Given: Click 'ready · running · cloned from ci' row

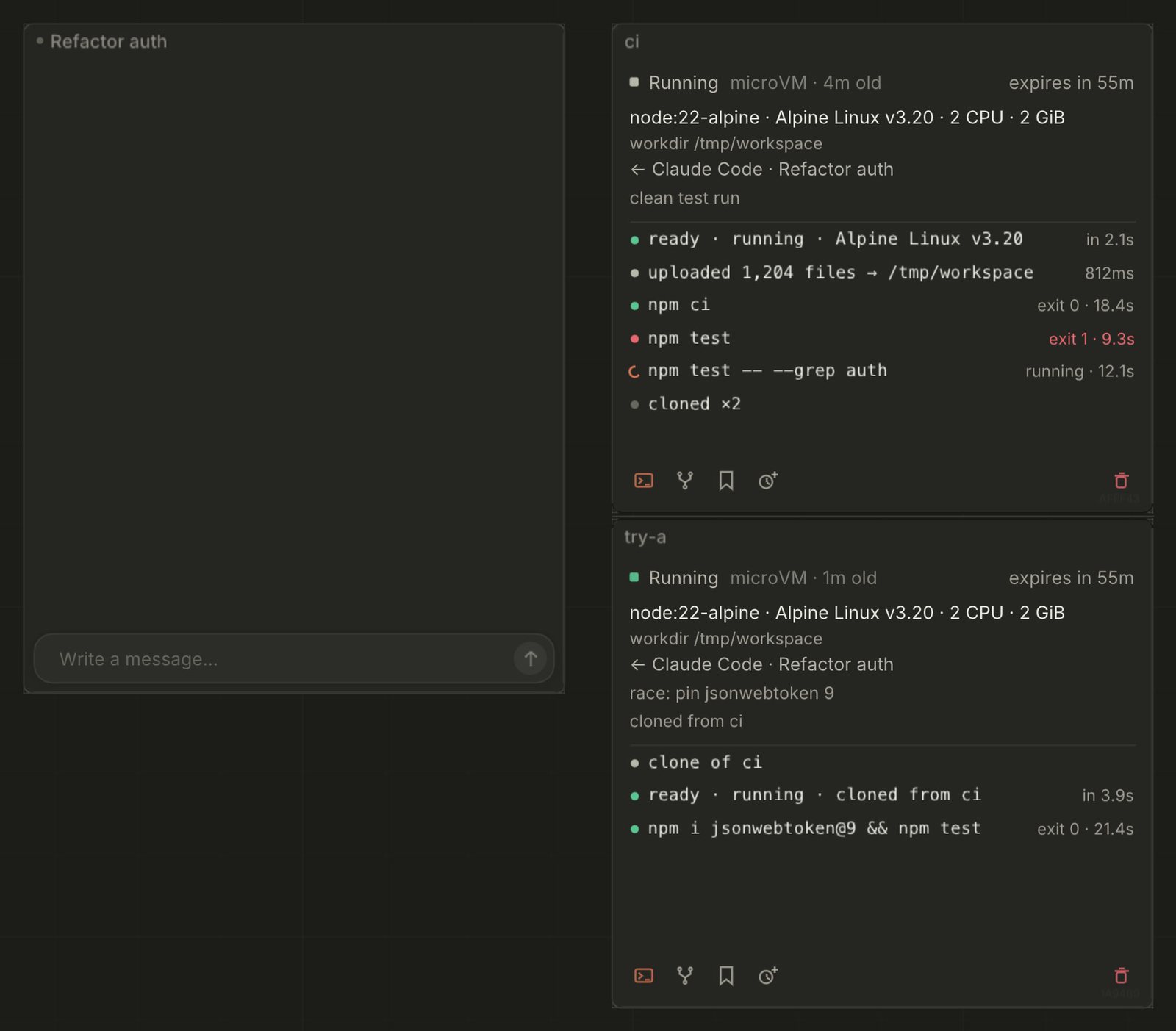Looking at the screenshot, I should (882, 795).
